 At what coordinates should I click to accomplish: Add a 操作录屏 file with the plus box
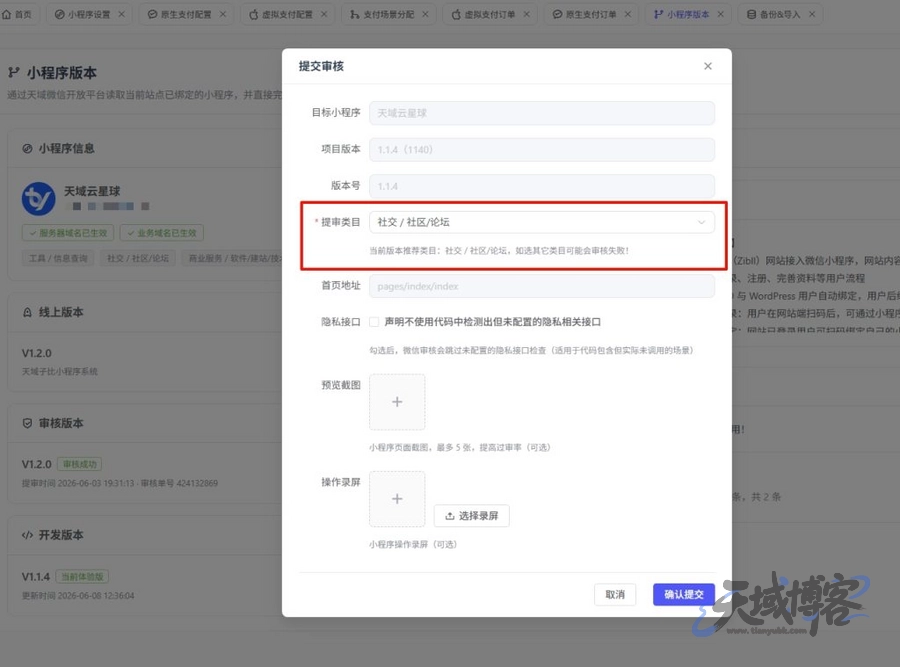pyautogui.click(x=397, y=499)
